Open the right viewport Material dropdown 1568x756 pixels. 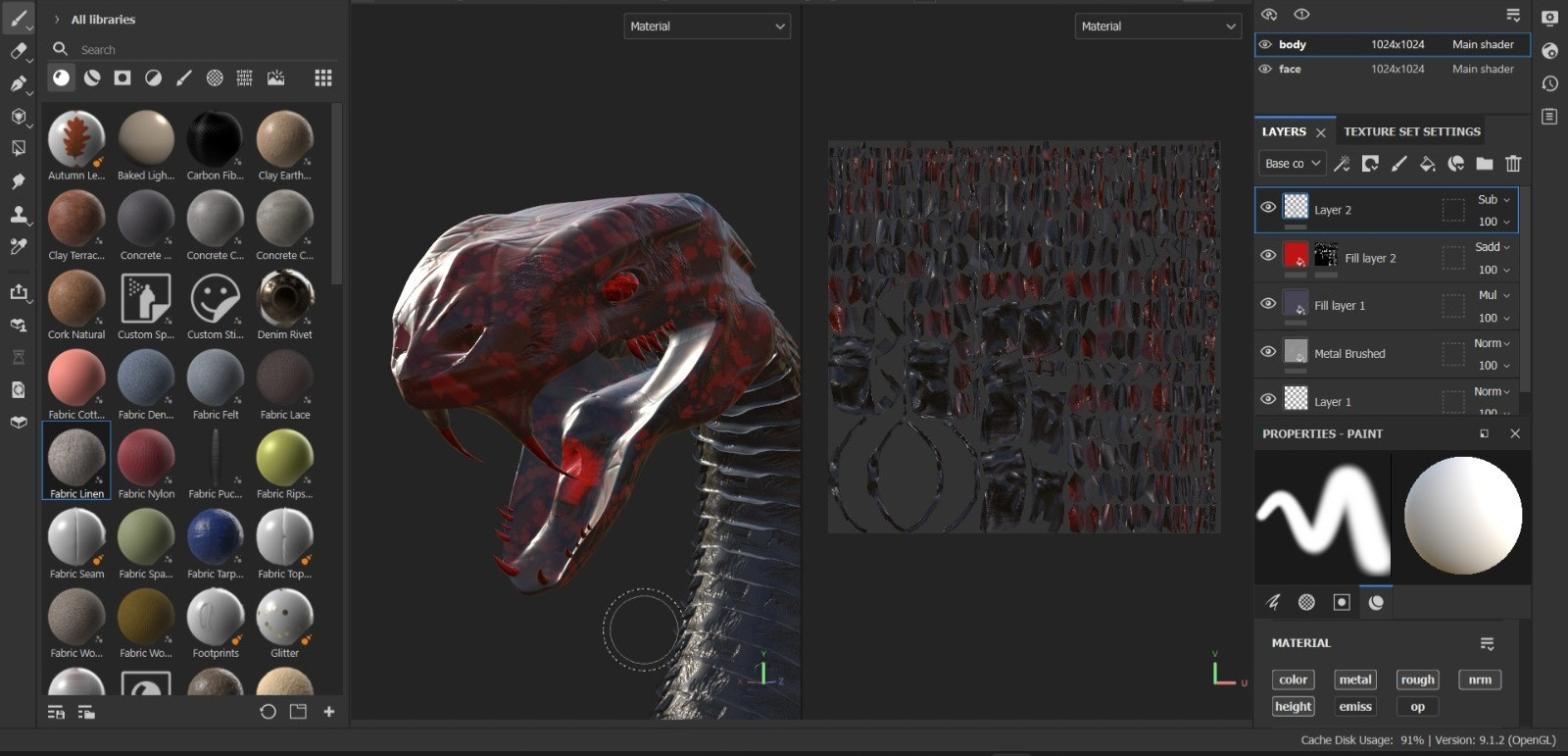pyautogui.click(x=1158, y=26)
